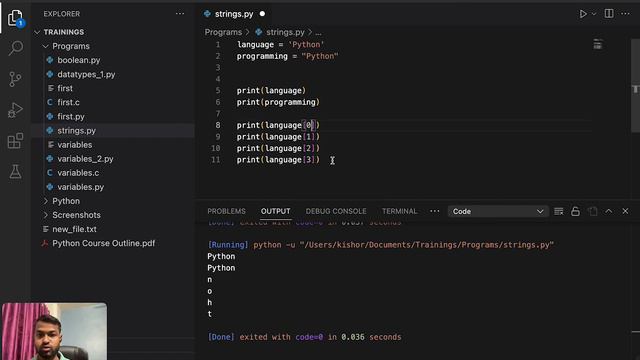
Task: Open datatypes_1.py file
Action: pyautogui.click(x=86, y=74)
